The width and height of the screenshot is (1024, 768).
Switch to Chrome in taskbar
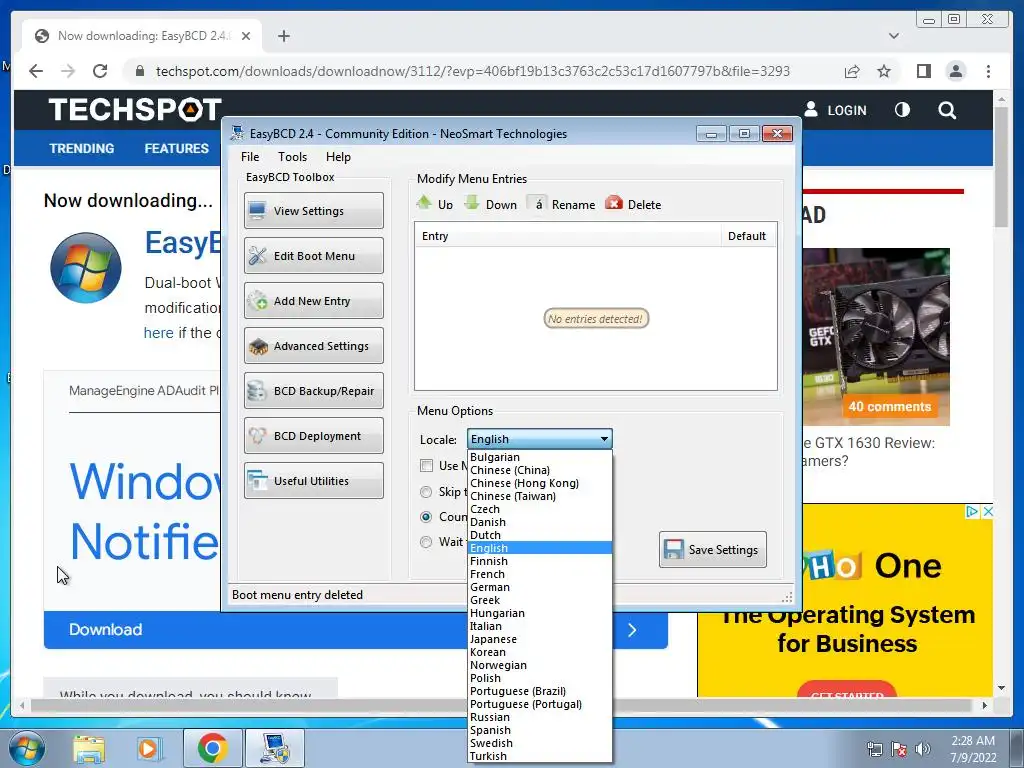(212, 748)
